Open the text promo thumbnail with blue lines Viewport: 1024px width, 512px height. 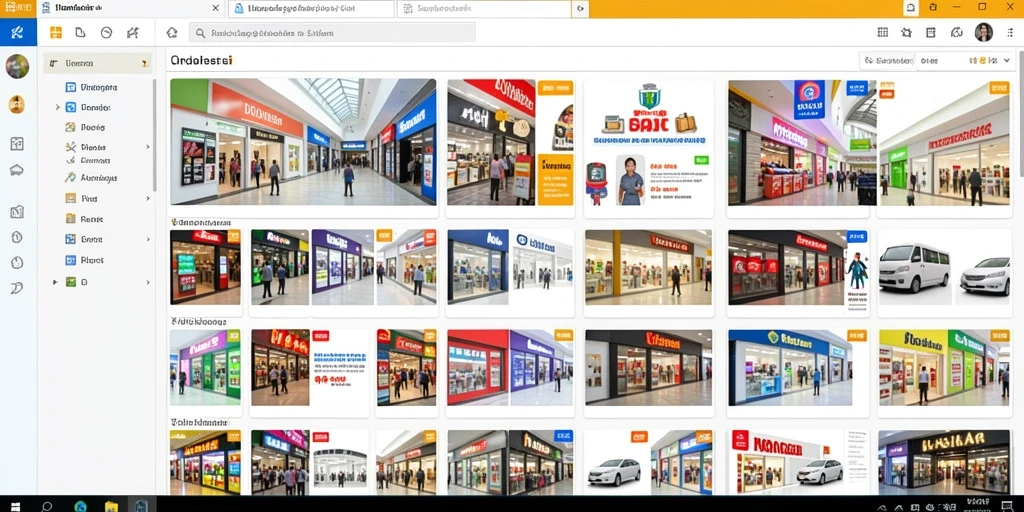tap(340, 367)
